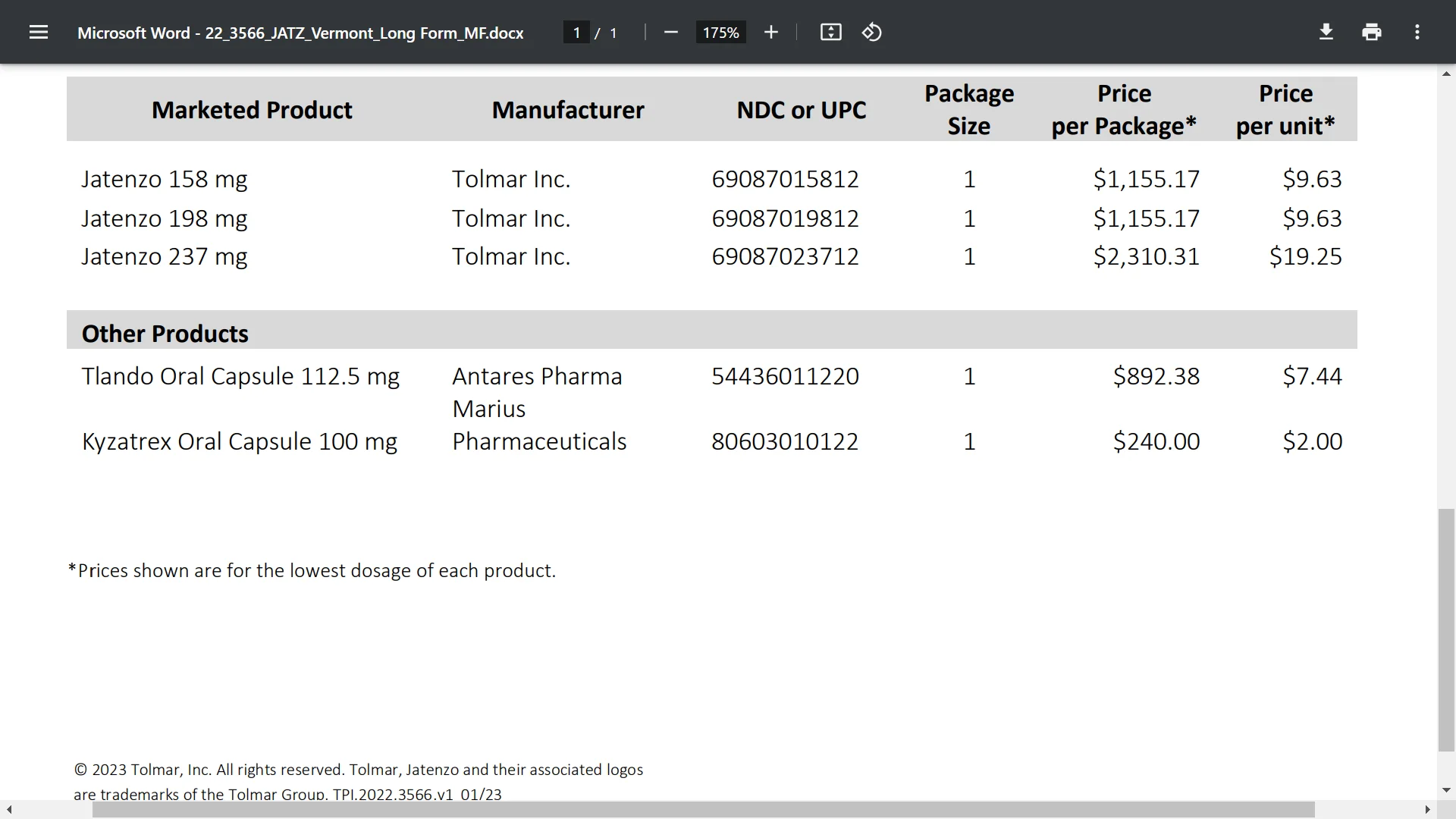1456x819 pixels.
Task: Click the Marketed Product column header
Action: (252, 110)
